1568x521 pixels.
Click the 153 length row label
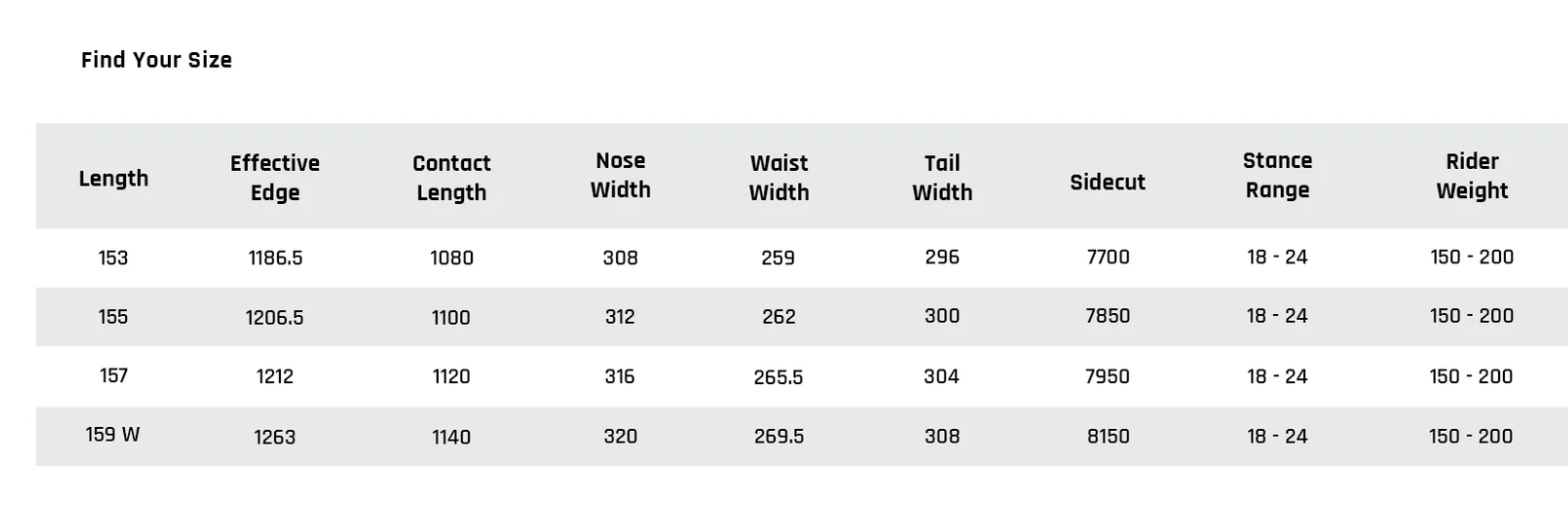point(113,258)
